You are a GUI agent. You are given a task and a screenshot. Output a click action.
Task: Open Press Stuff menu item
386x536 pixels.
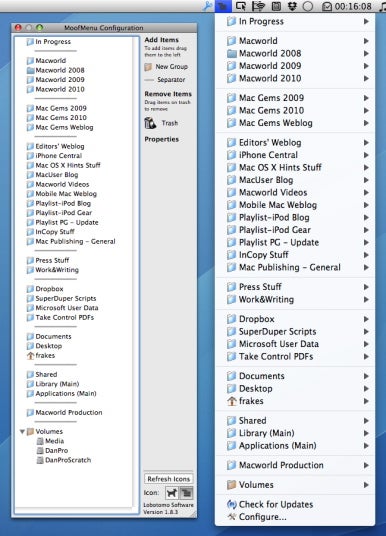pos(295,287)
